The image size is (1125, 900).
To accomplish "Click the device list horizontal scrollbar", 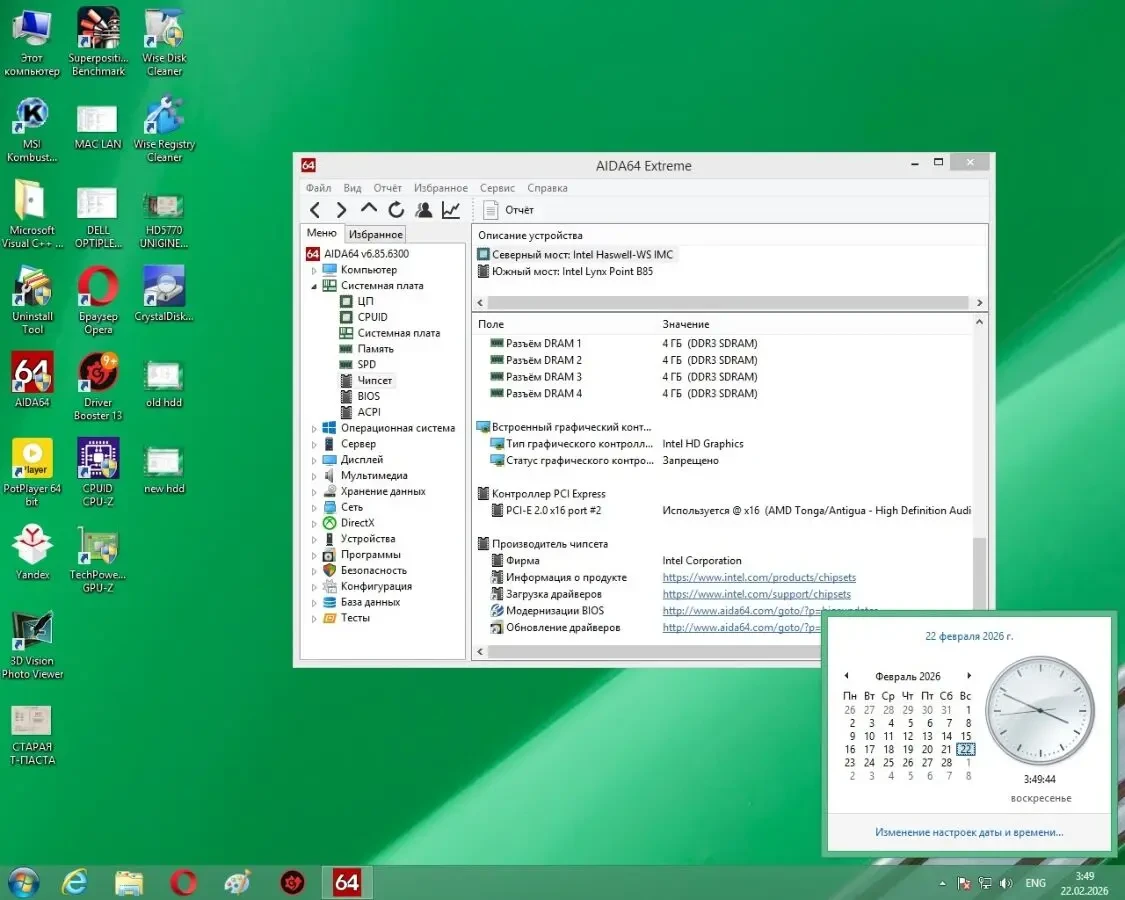I will click(x=730, y=302).
